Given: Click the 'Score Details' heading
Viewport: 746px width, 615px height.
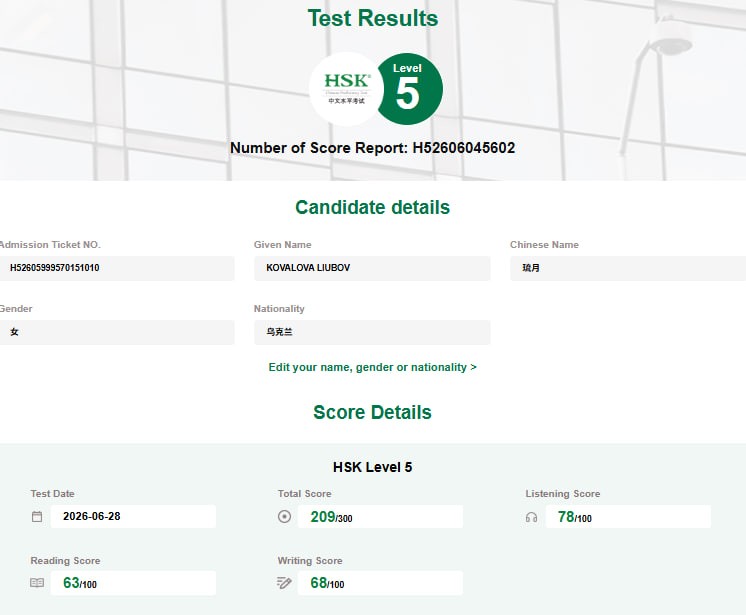Looking at the screenshot, I should pyautogui.click(x=373, y=412).
